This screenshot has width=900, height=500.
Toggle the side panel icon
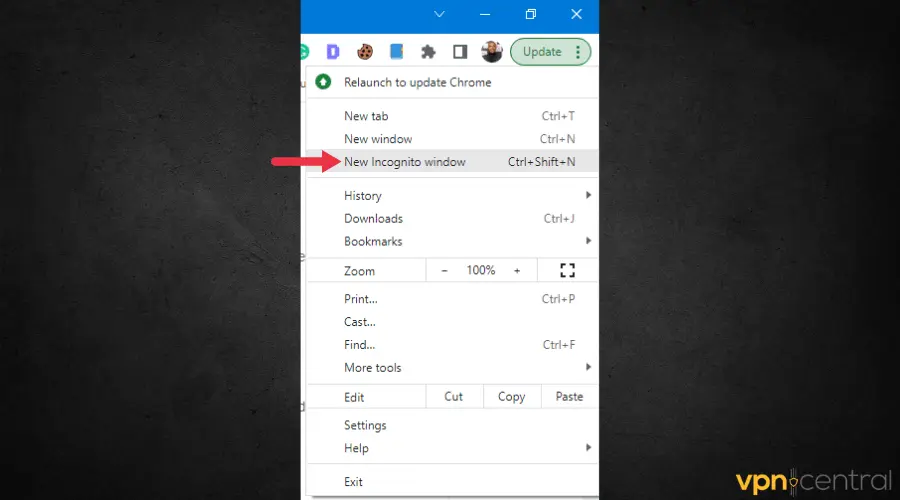460,52
